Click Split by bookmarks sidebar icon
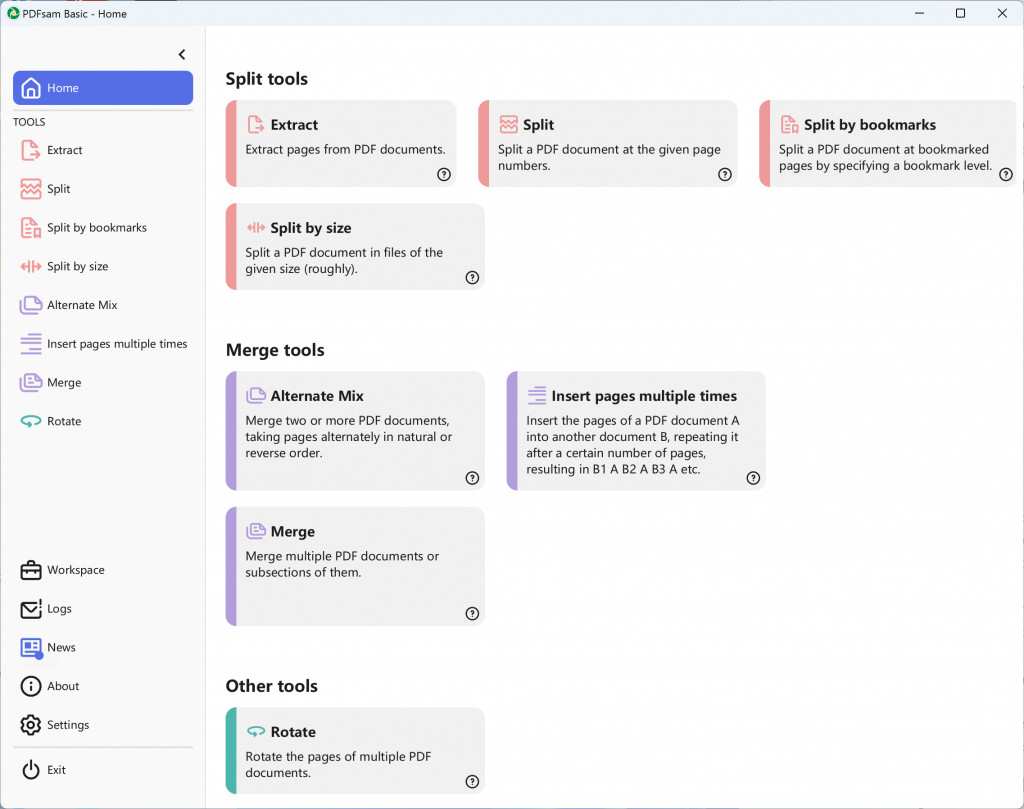 point(31,228)
